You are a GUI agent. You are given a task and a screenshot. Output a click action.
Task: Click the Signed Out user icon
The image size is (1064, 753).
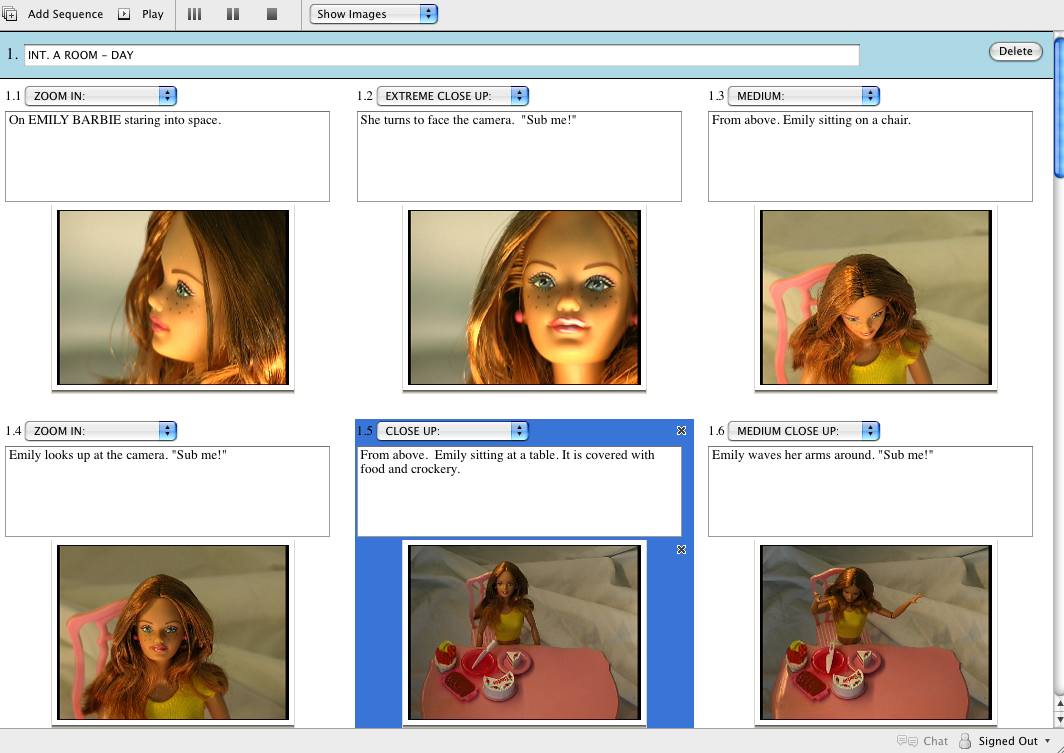[x=964, y=741]
